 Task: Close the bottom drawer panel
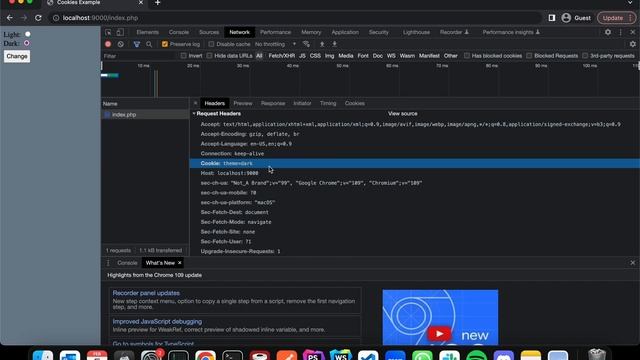[x=633, y=263]
